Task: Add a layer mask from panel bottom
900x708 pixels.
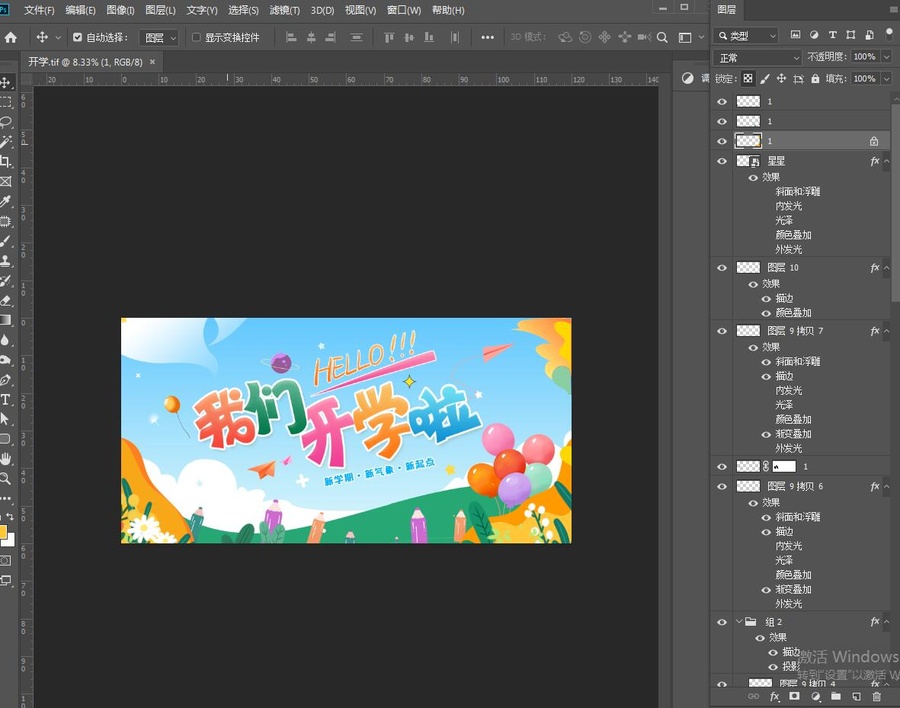Action: (794, 697)
